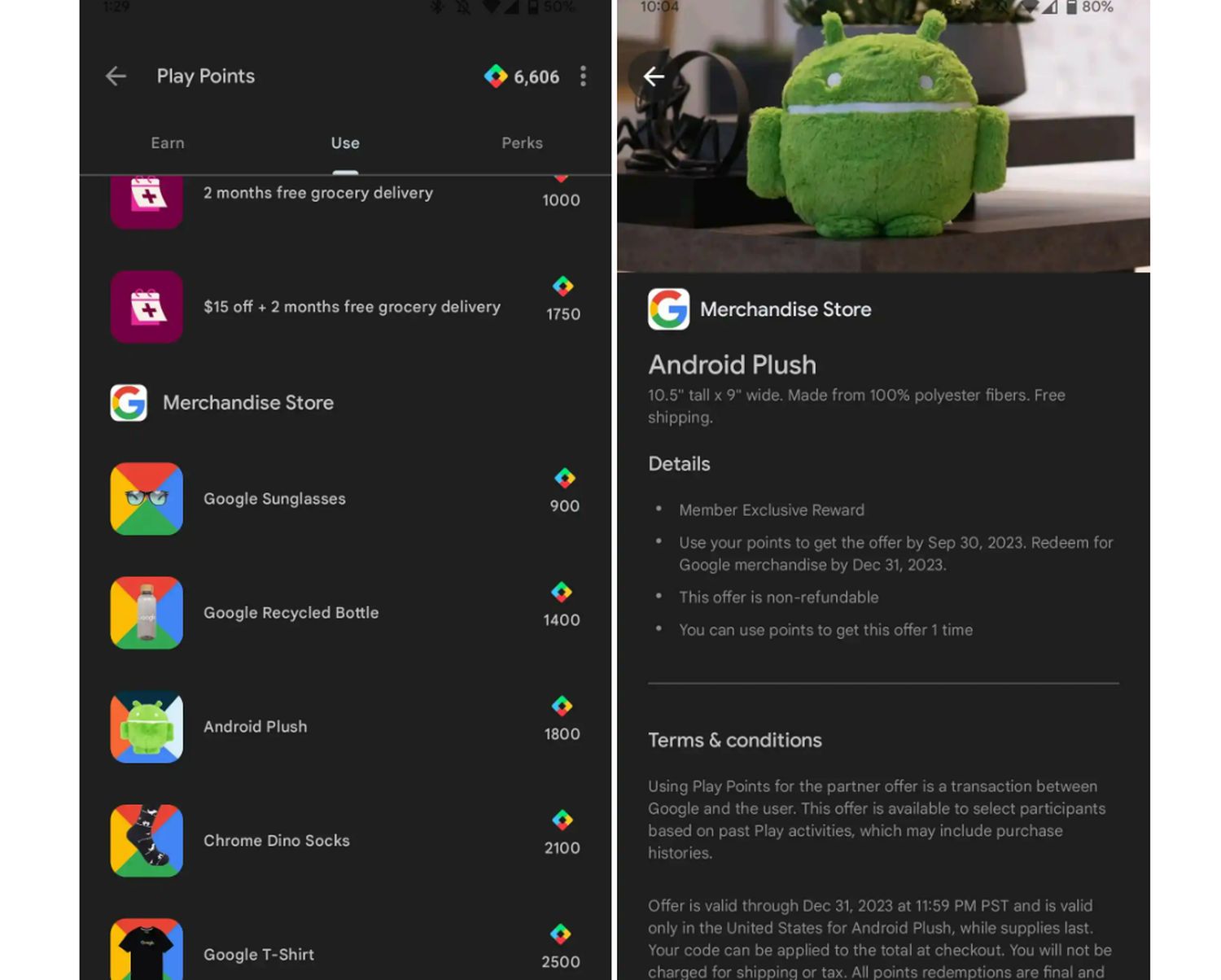
Task: Tap the 6,606 points balance
Action: 536,77
